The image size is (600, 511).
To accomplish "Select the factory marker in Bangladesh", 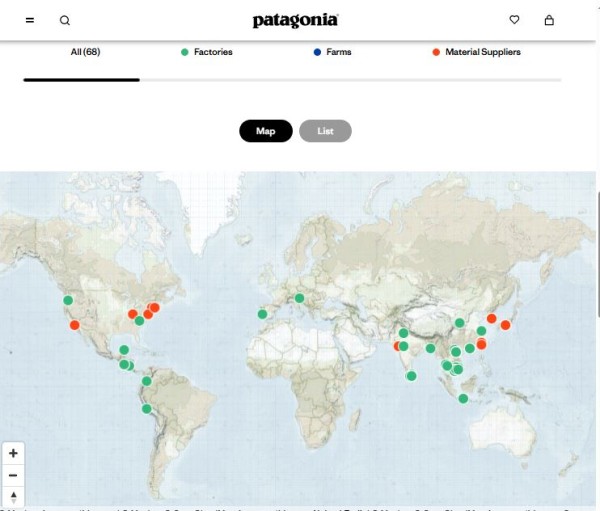I will (x=430, y=348).
